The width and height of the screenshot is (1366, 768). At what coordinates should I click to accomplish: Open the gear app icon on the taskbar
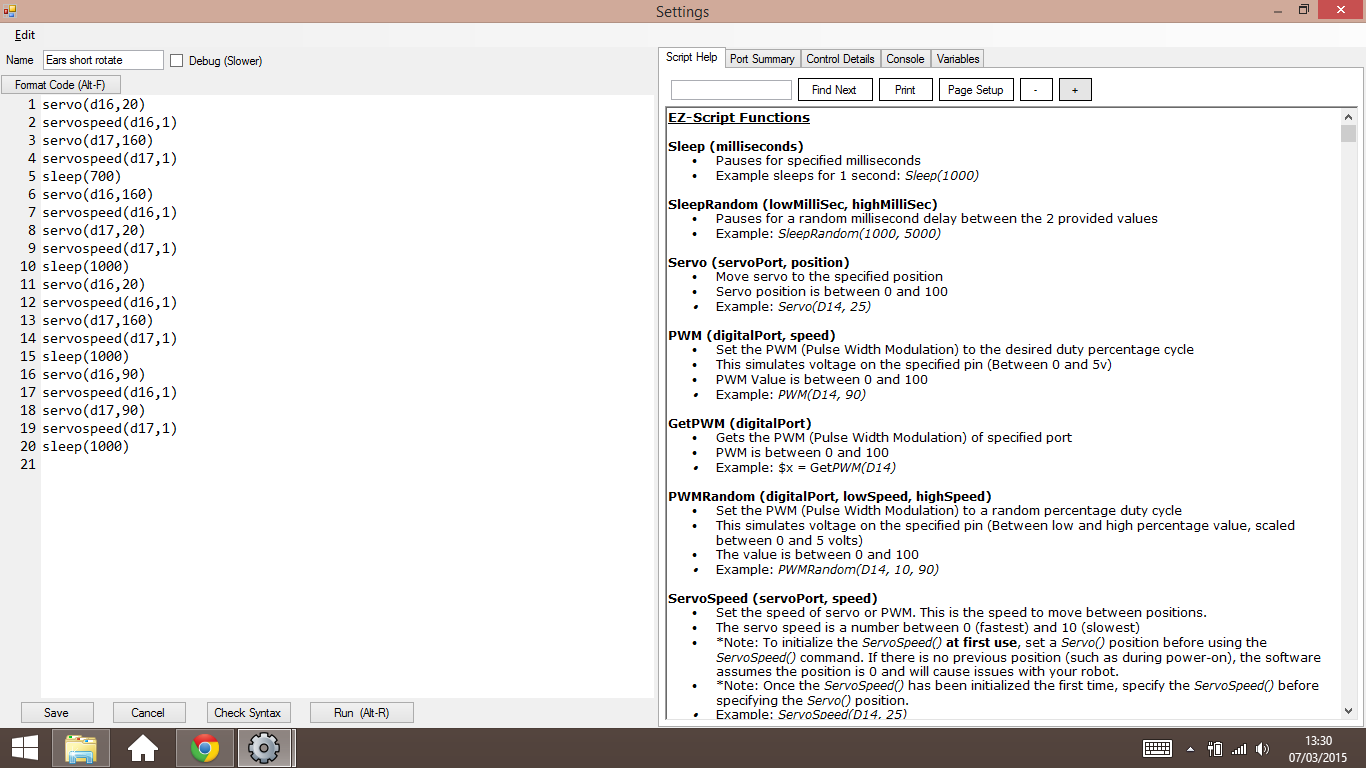[264, 747]
